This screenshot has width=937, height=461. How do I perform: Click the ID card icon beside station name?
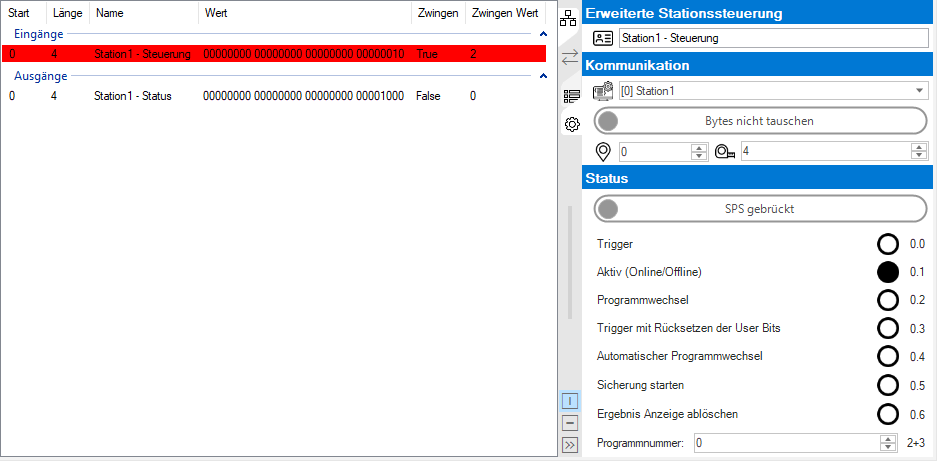[x=603, y=38]
